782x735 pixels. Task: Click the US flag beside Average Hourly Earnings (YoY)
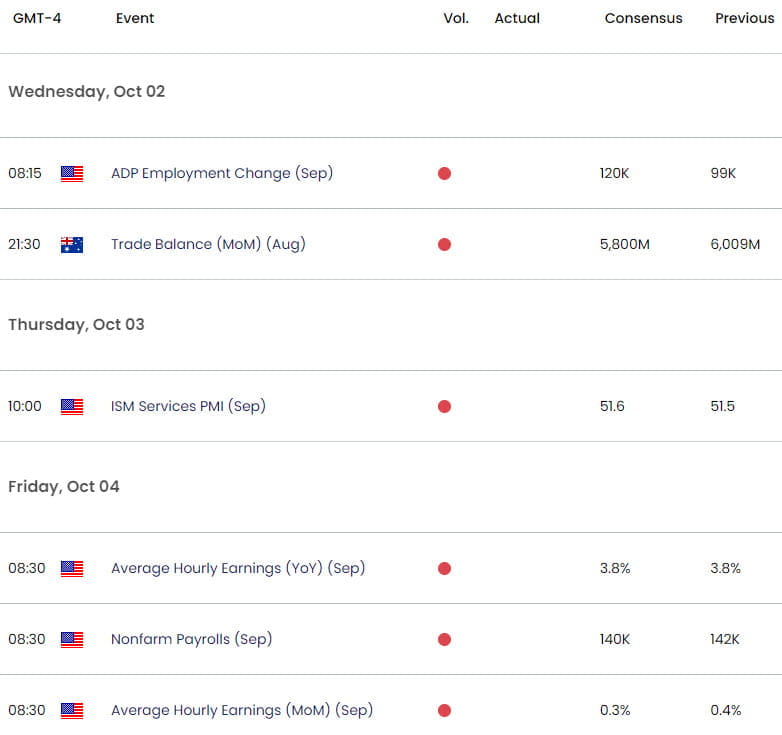72,568
